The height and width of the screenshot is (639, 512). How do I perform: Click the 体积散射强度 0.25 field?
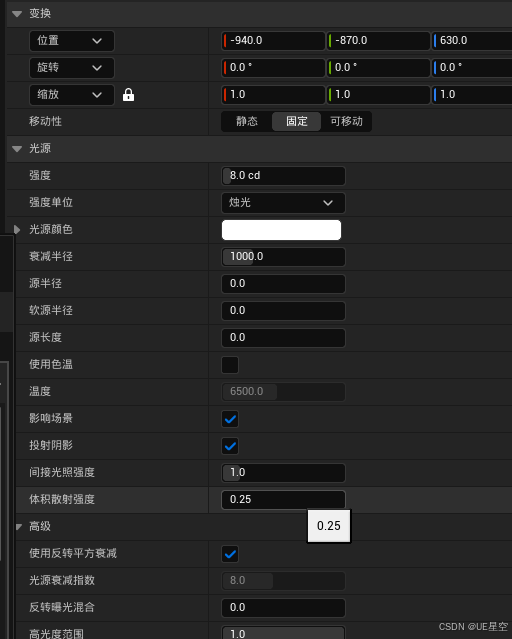[283, 500]
